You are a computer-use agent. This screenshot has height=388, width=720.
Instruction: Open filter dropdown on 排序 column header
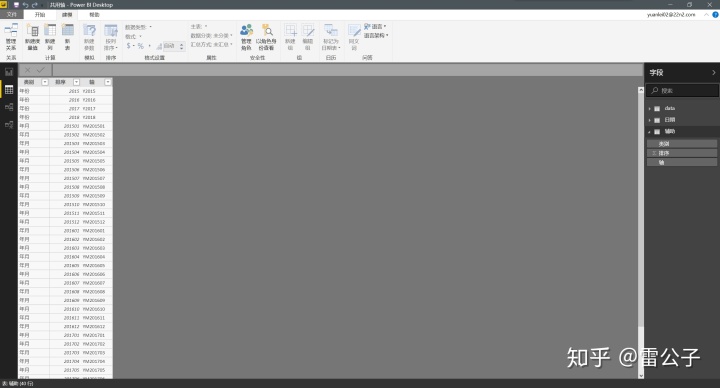click(76, 82)
